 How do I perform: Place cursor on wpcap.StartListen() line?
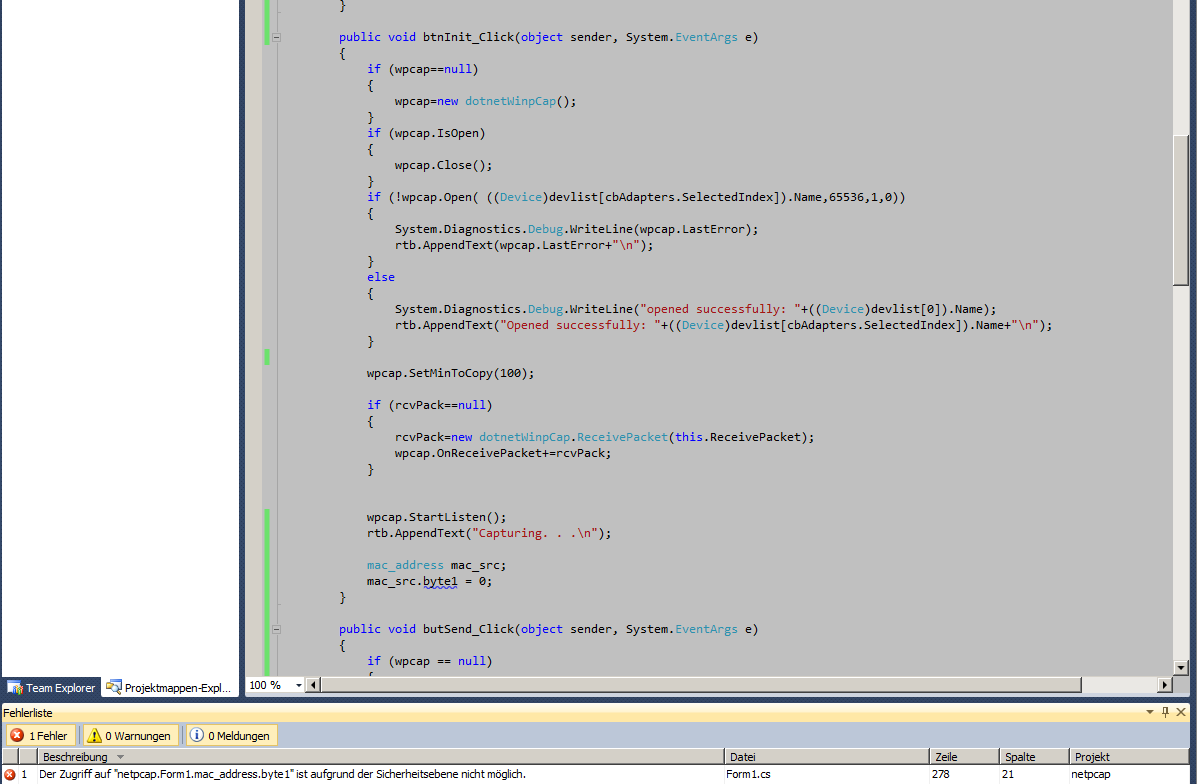[437, 517]
